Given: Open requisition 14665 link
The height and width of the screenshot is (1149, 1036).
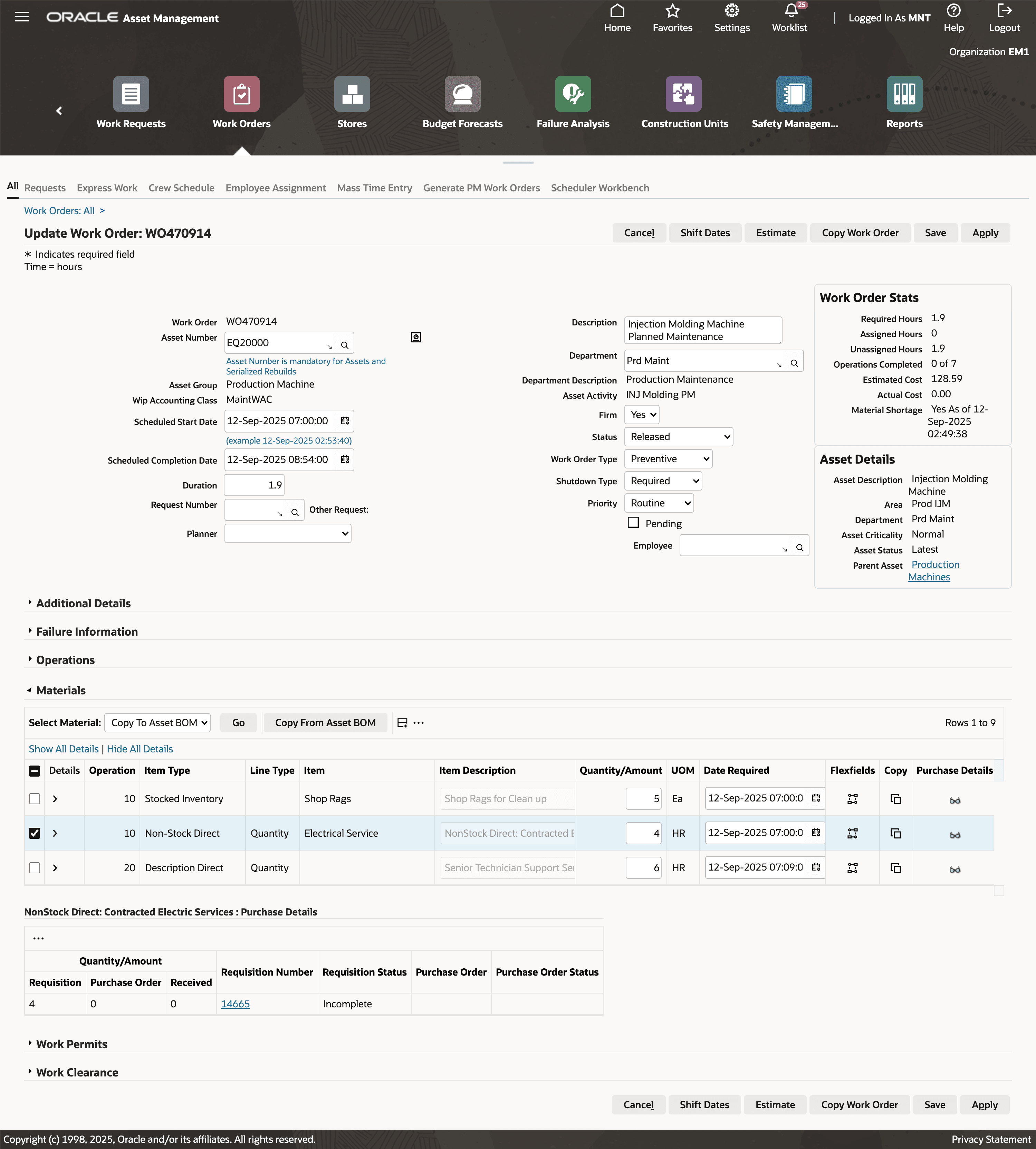Looking at the screenshot, I should coord(235,1004).
